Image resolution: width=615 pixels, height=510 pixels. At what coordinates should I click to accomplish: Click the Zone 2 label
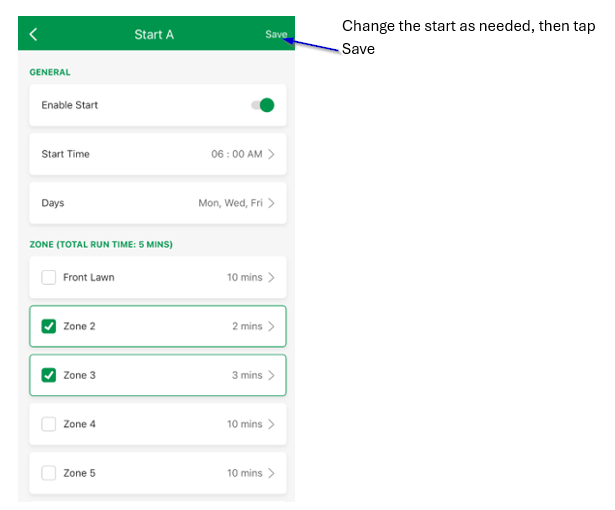pyautogui.click(x=79, y=326)
